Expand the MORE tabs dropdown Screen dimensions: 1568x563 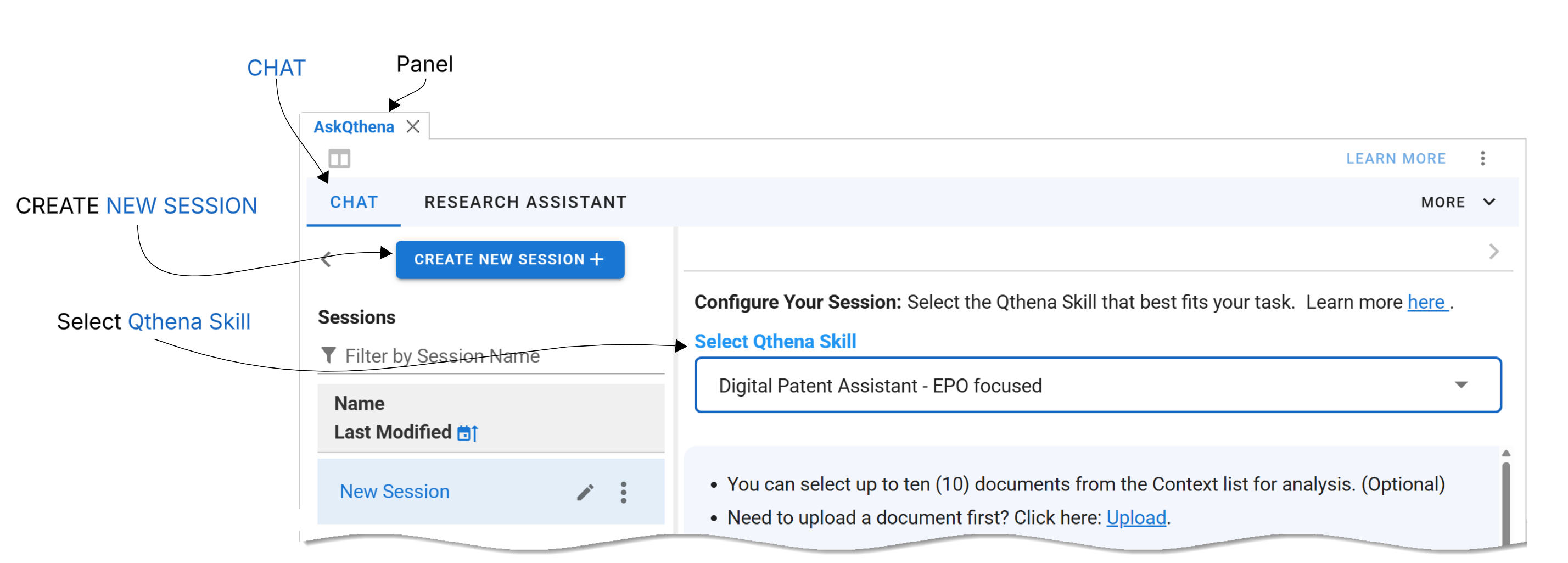[x=1458, y=202]
